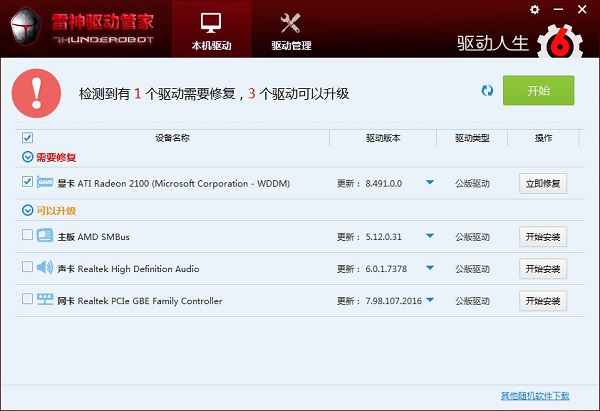600x411 pixels.
Task: Click the refresh icon beside 开始
Action: coord(487,91)
